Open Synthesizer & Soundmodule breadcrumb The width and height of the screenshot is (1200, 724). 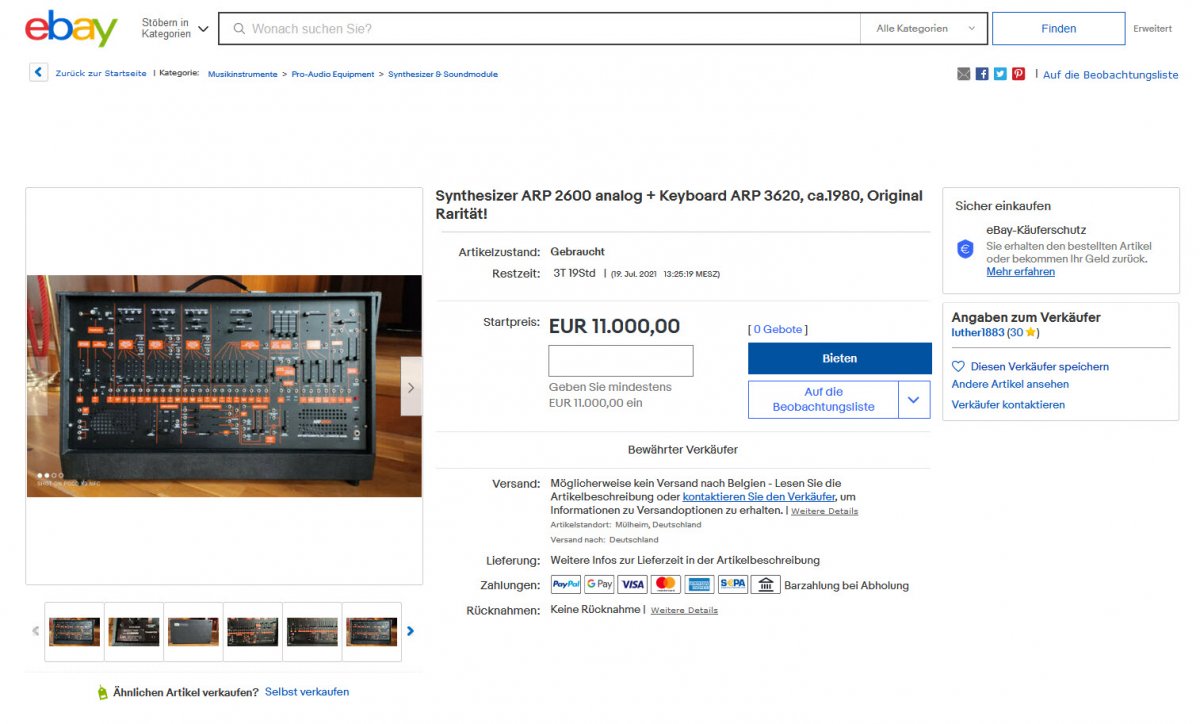(443, 74)
